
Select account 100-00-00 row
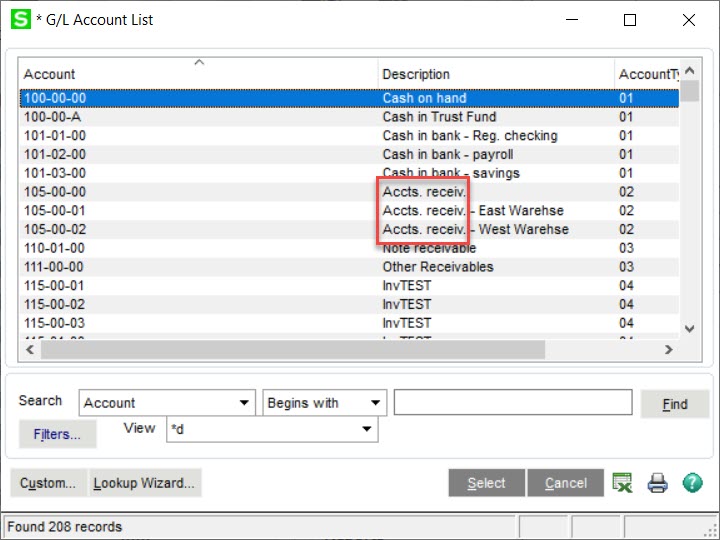349,98
